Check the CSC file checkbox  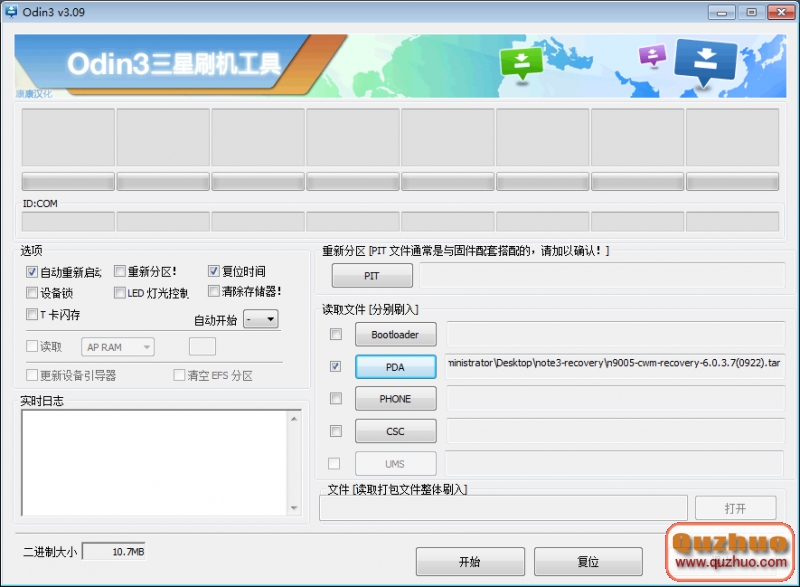pos(336,431)
